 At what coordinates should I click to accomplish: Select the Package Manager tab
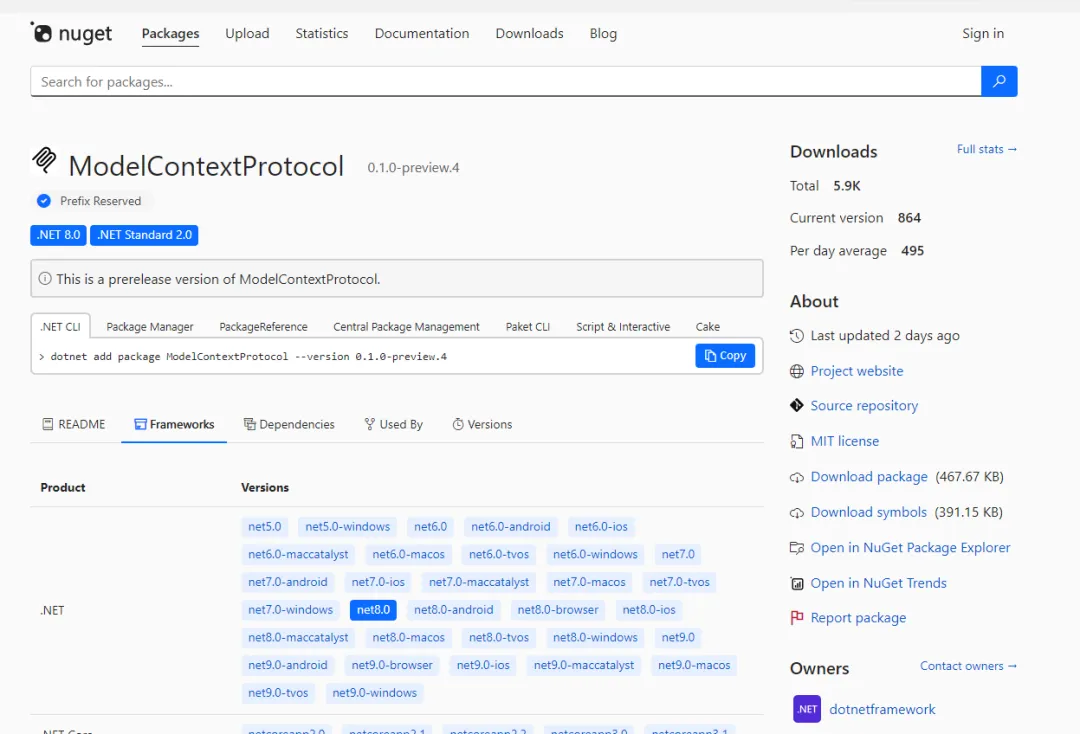pos(149,326)
